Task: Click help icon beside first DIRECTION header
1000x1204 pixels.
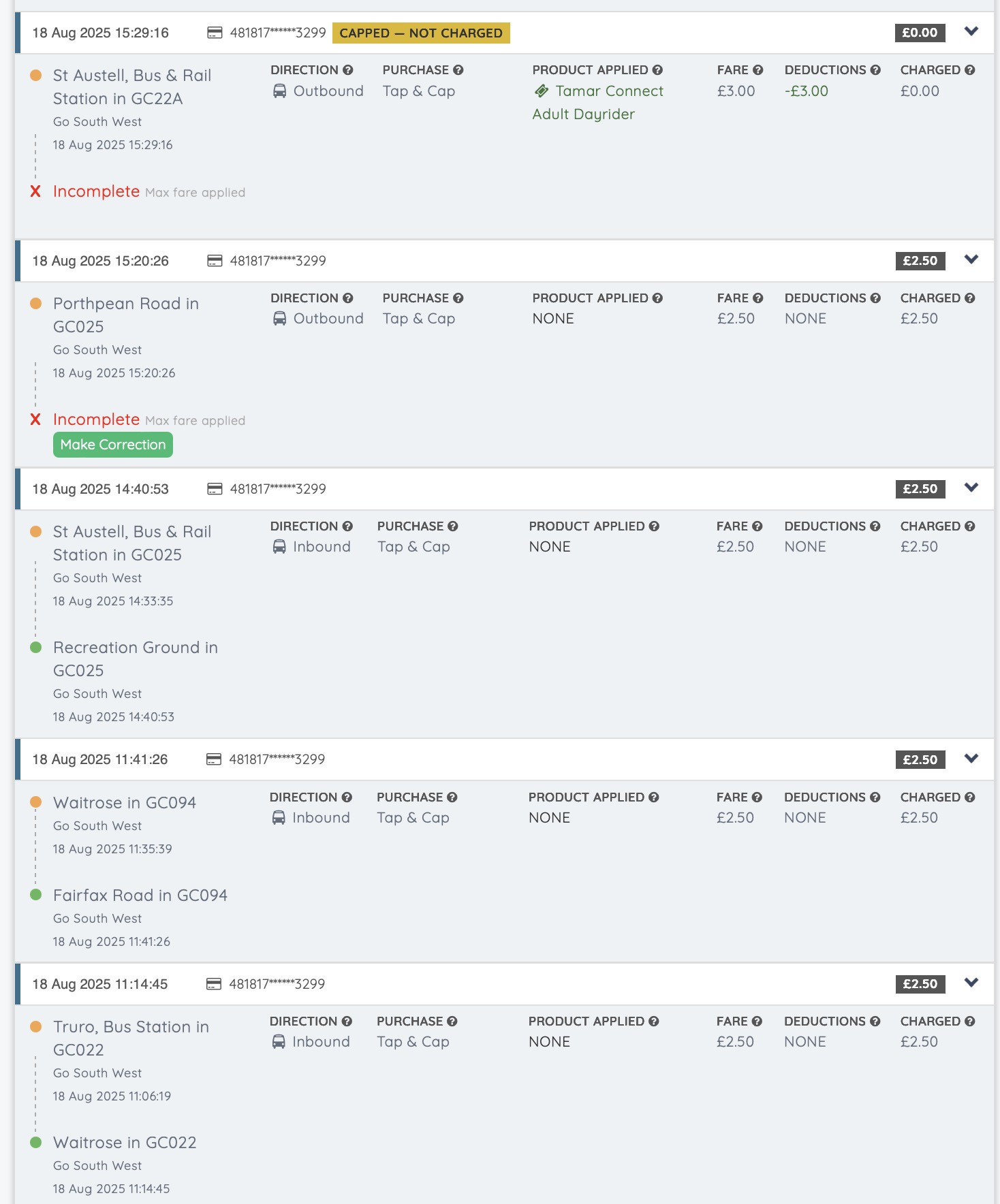Action: click(x=348, y=70)
